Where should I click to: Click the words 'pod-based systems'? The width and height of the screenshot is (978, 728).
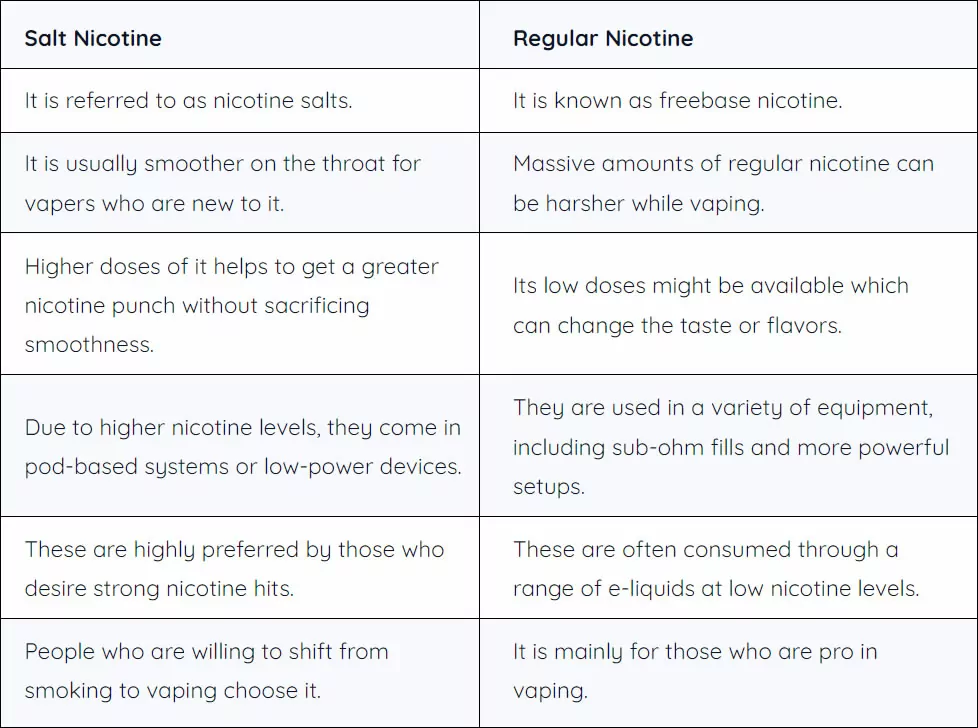(x=127, y=467)
